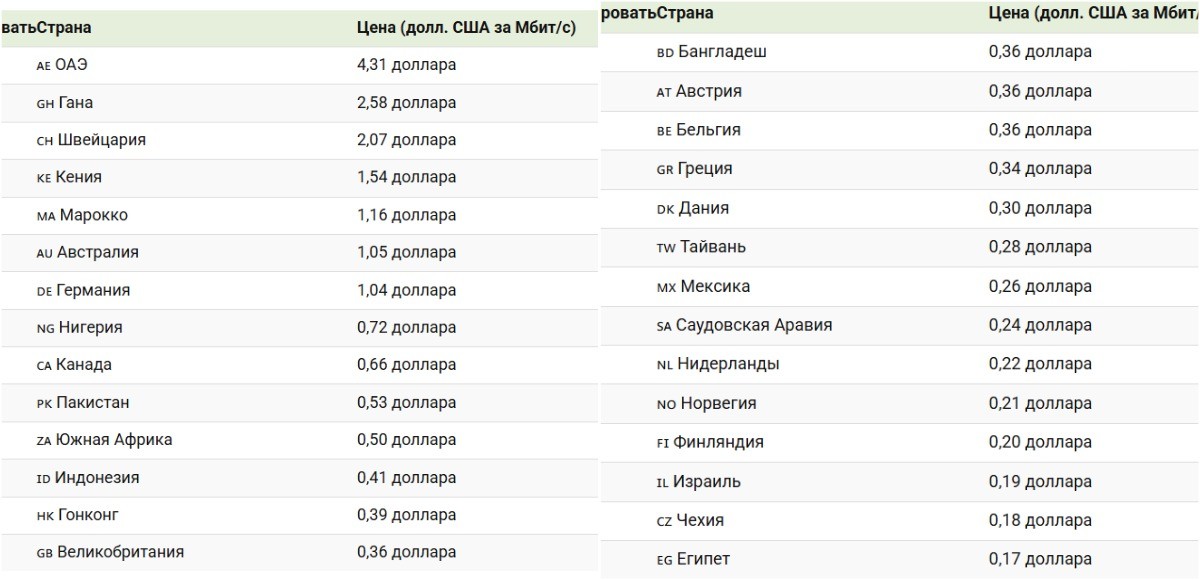
Task: Click the BD flag code beside Бангладеш
Action: pos(665,53)
